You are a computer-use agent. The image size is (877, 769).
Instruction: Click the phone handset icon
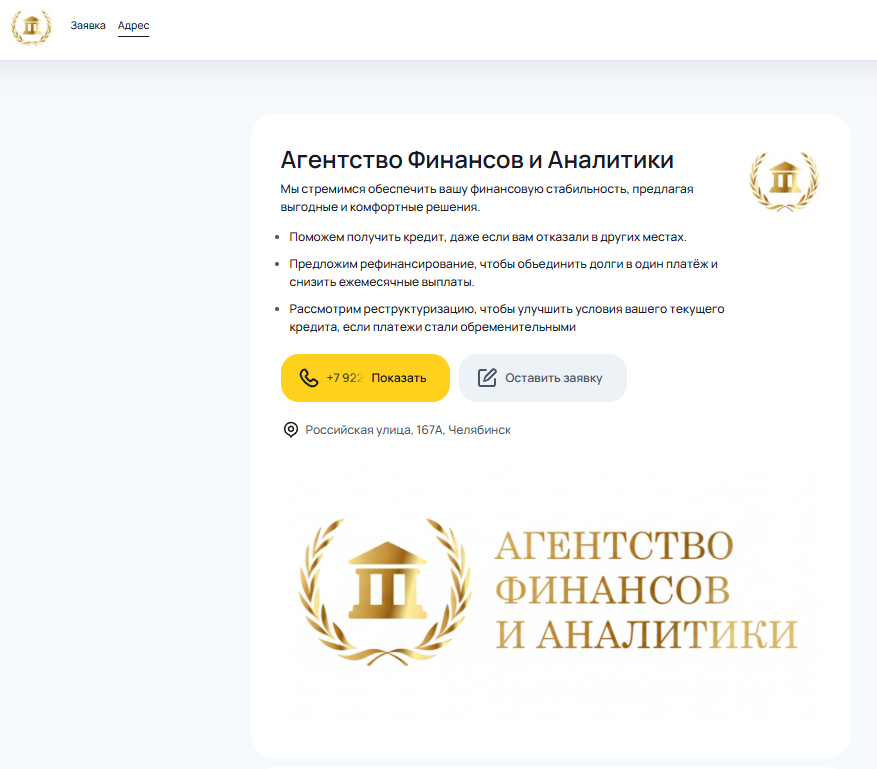309,378
